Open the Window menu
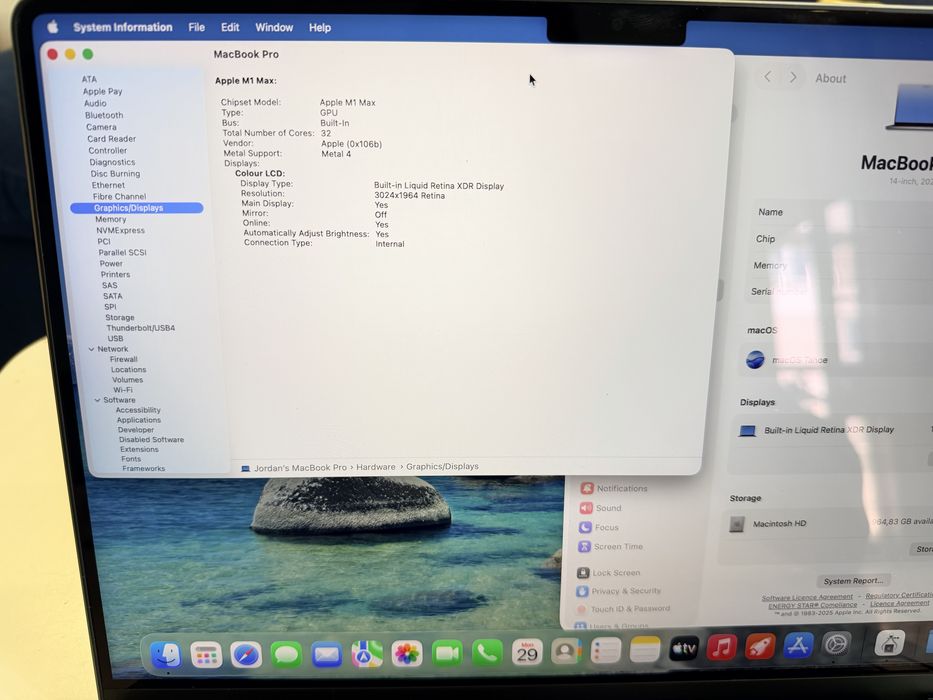The image size is (933, 700). (274, 27)
